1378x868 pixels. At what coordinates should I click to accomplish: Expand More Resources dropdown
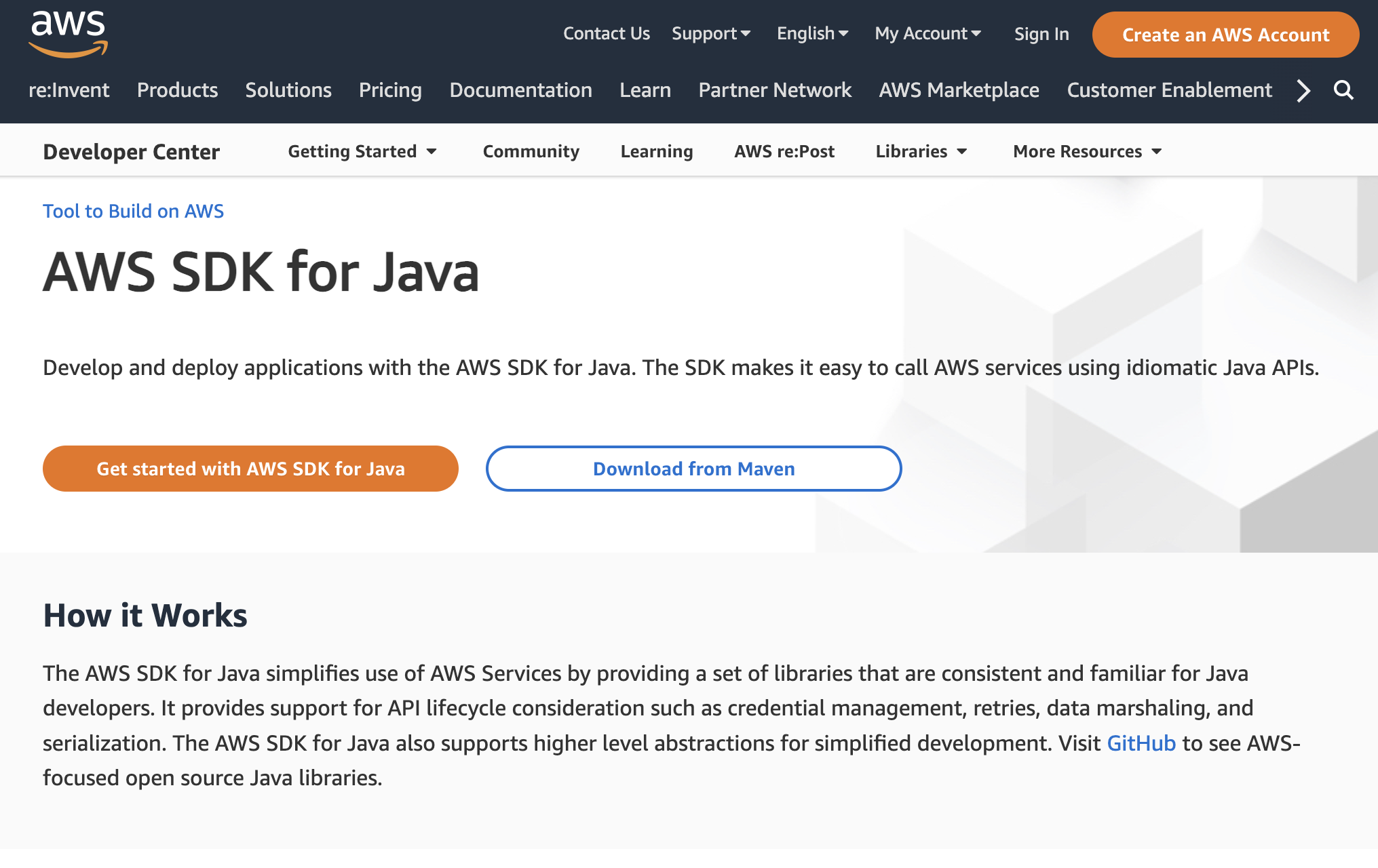pos(1087,151)
